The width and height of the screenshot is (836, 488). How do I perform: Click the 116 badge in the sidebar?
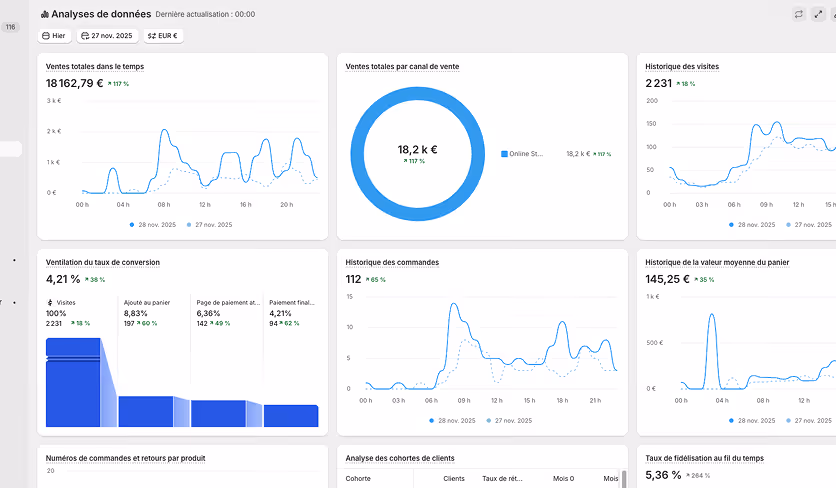(x=10, y=27)
